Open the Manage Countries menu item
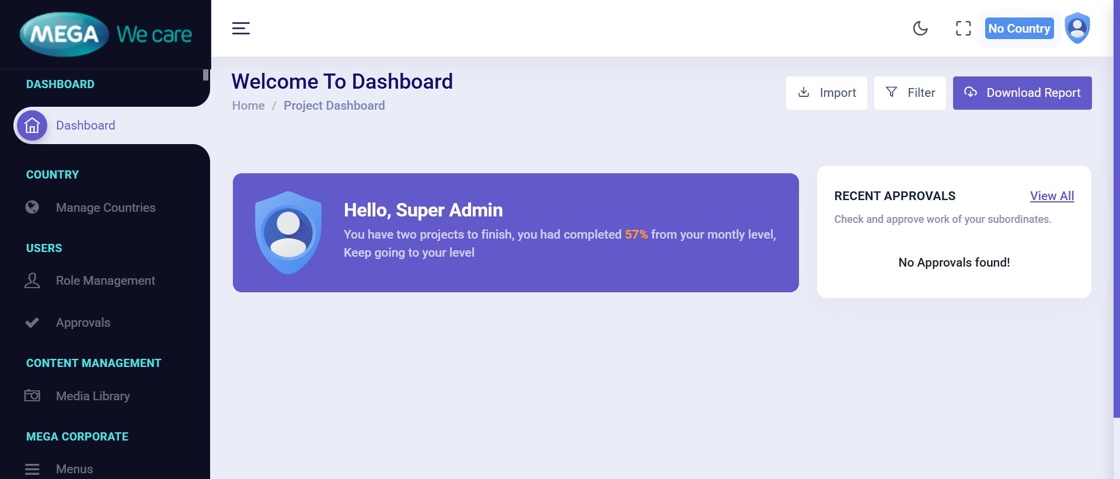The height and width of the screenshot is (479, 1120). click(105, 208)
